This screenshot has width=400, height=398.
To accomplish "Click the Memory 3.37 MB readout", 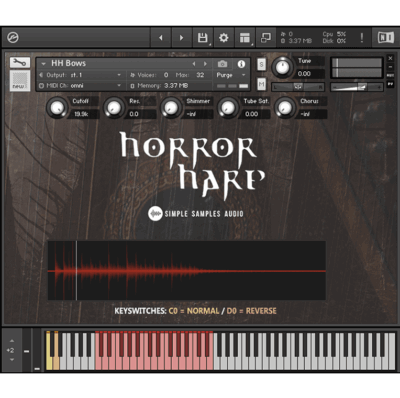I will tap(159, 86).
